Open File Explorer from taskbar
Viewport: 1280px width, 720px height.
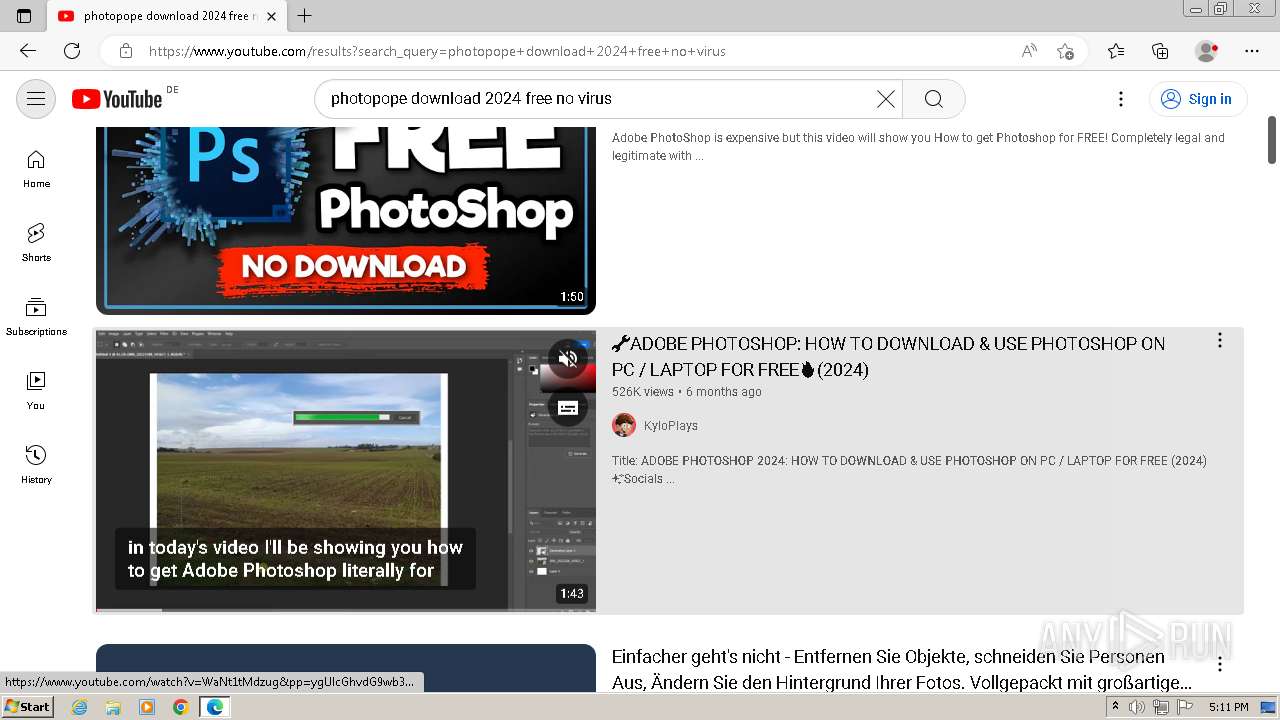click(x=113, y=707)
